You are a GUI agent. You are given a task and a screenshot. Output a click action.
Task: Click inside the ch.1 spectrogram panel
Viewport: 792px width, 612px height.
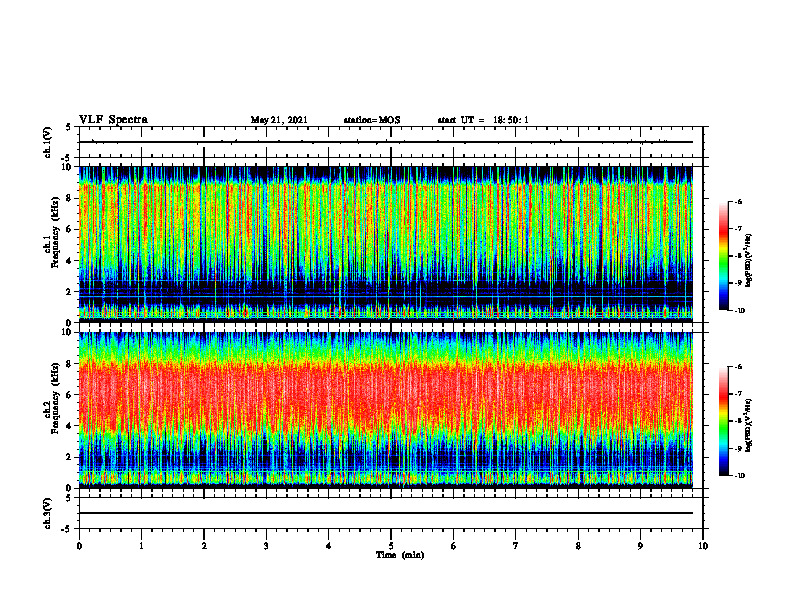(386, 244)
